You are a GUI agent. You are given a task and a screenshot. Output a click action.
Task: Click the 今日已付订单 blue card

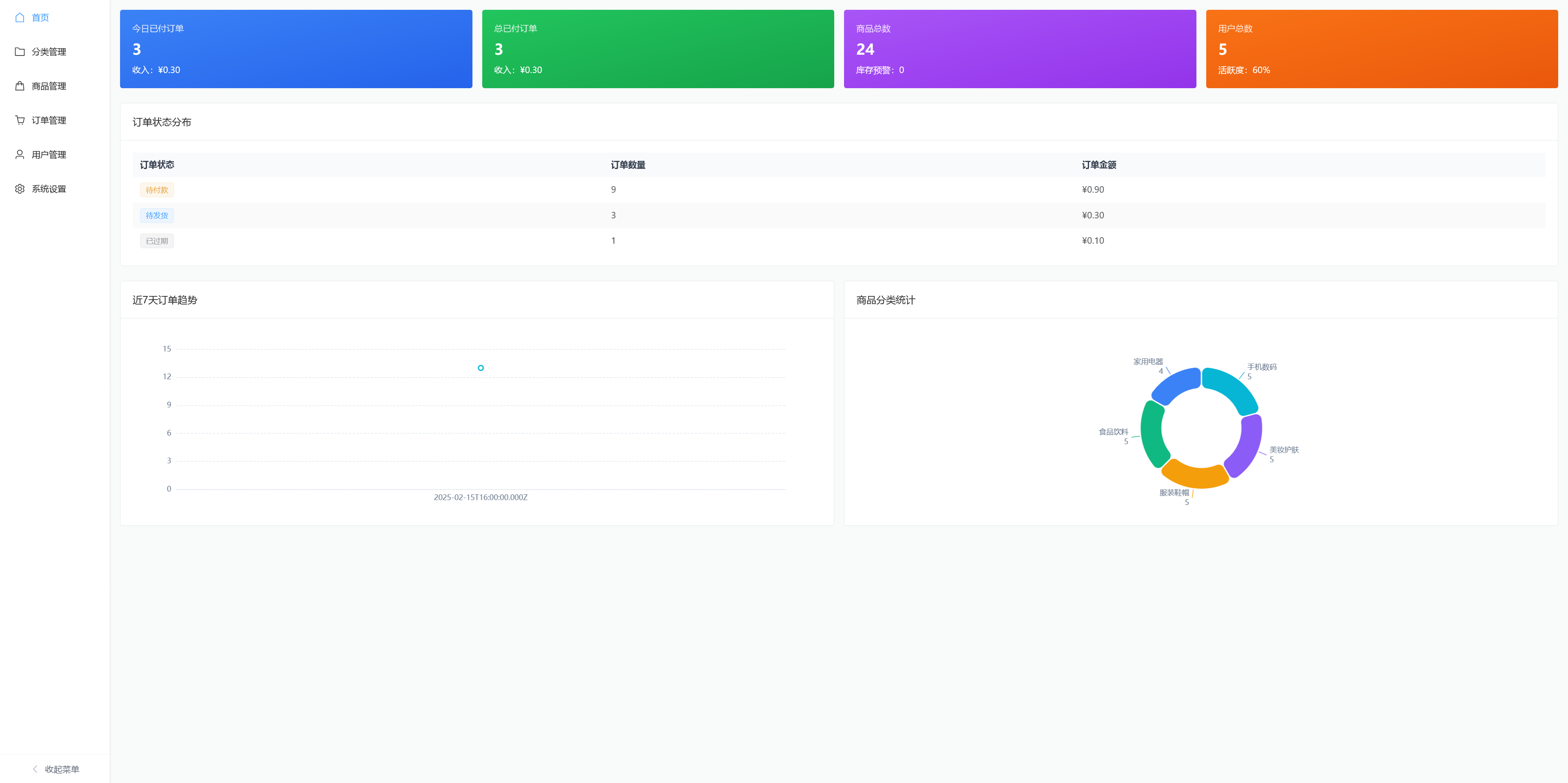coord(296,49)
